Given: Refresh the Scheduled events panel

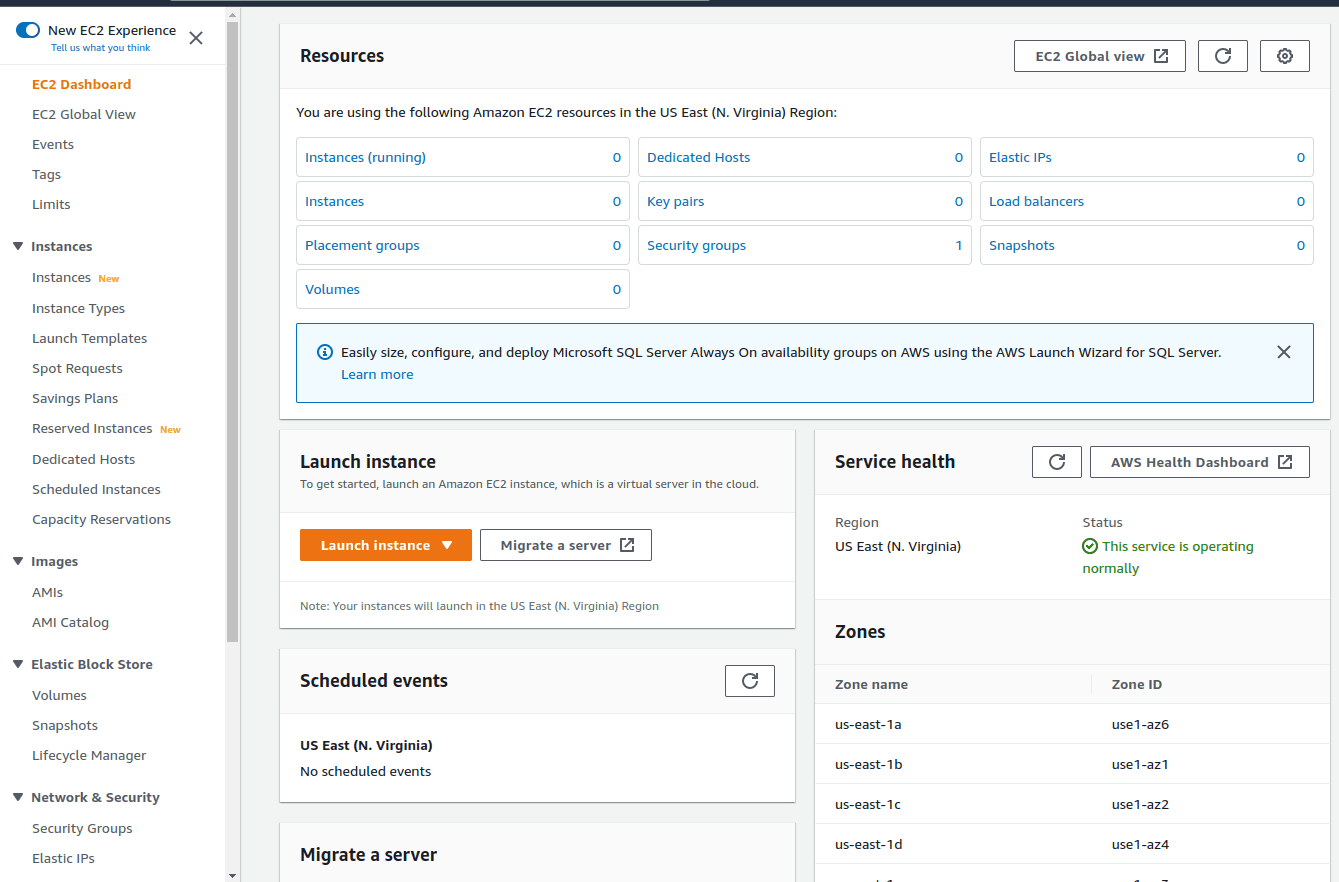Looking at the screenshot, I should (749, 681).
